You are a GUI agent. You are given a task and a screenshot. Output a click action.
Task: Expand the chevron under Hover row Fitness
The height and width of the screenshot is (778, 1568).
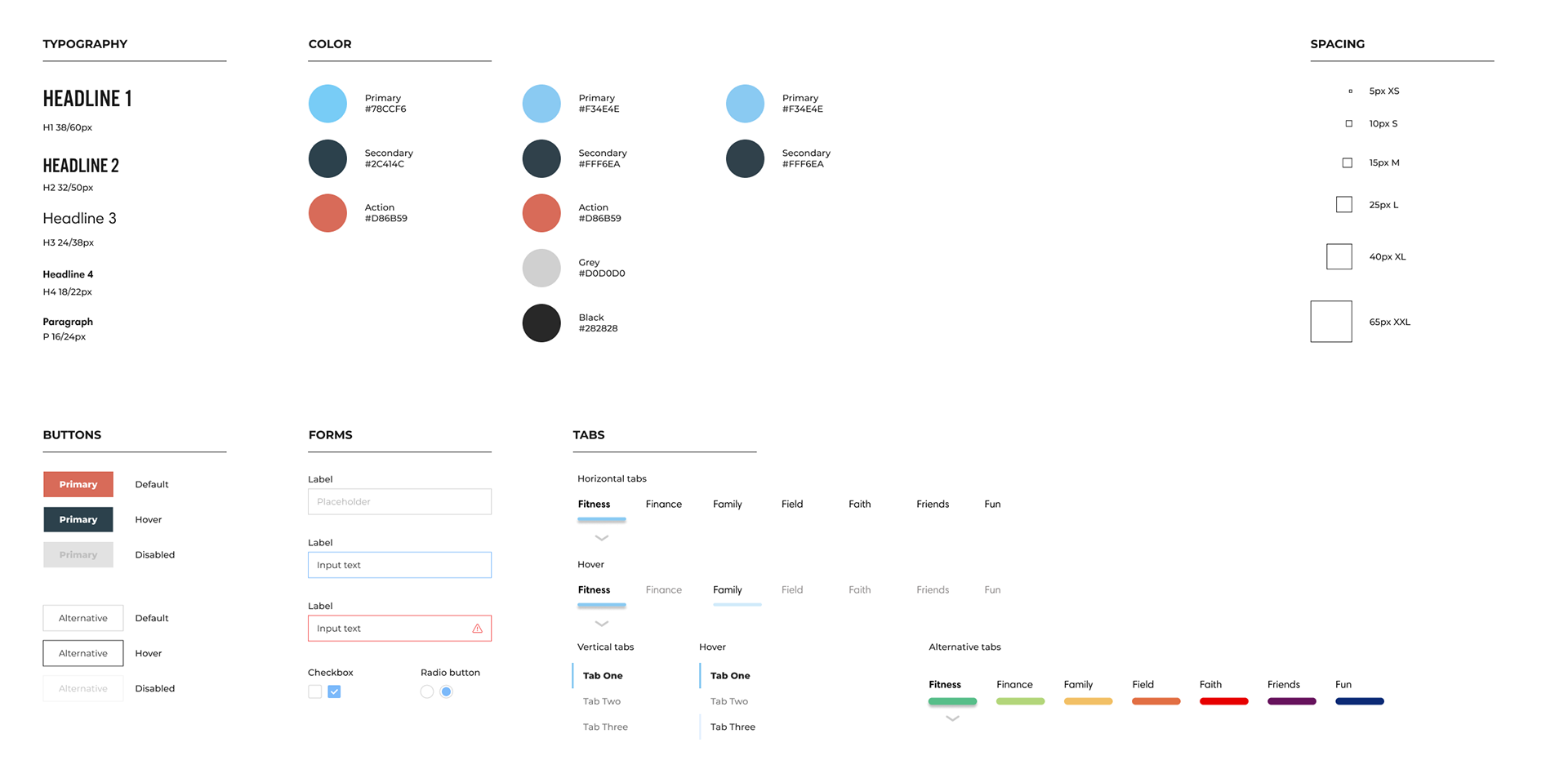(602, 624)
